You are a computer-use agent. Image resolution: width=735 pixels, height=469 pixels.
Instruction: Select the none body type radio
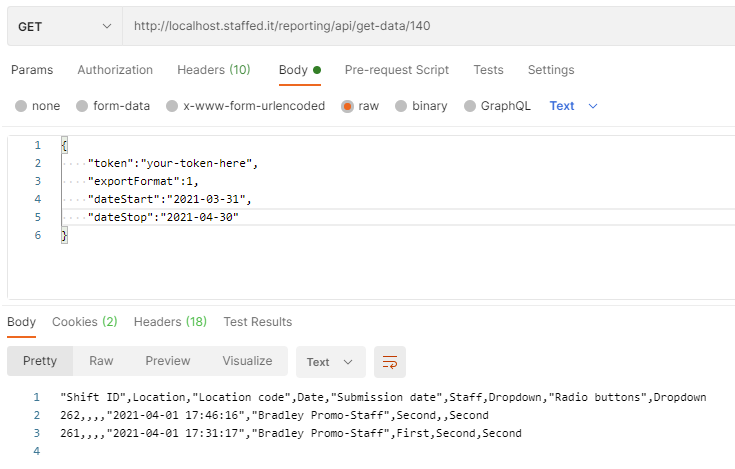point(21,106)
